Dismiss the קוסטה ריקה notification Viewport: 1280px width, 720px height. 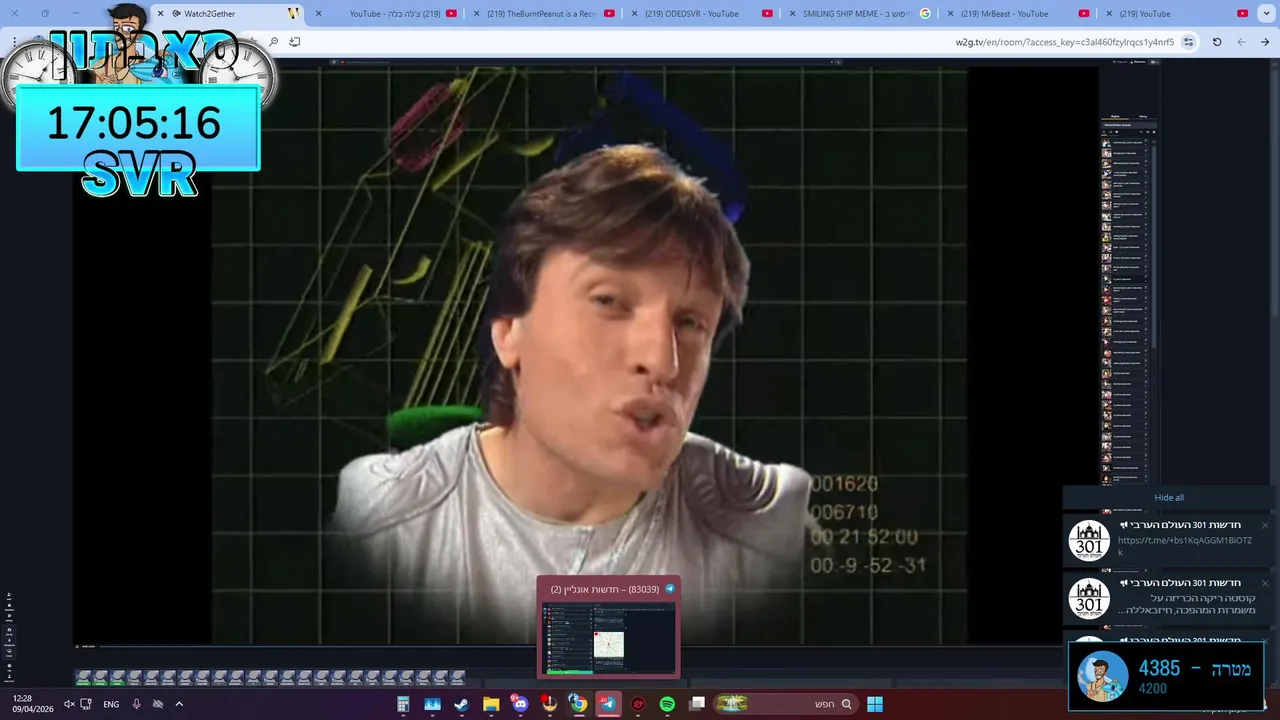pyautogui.click(x=1264, y=583)
